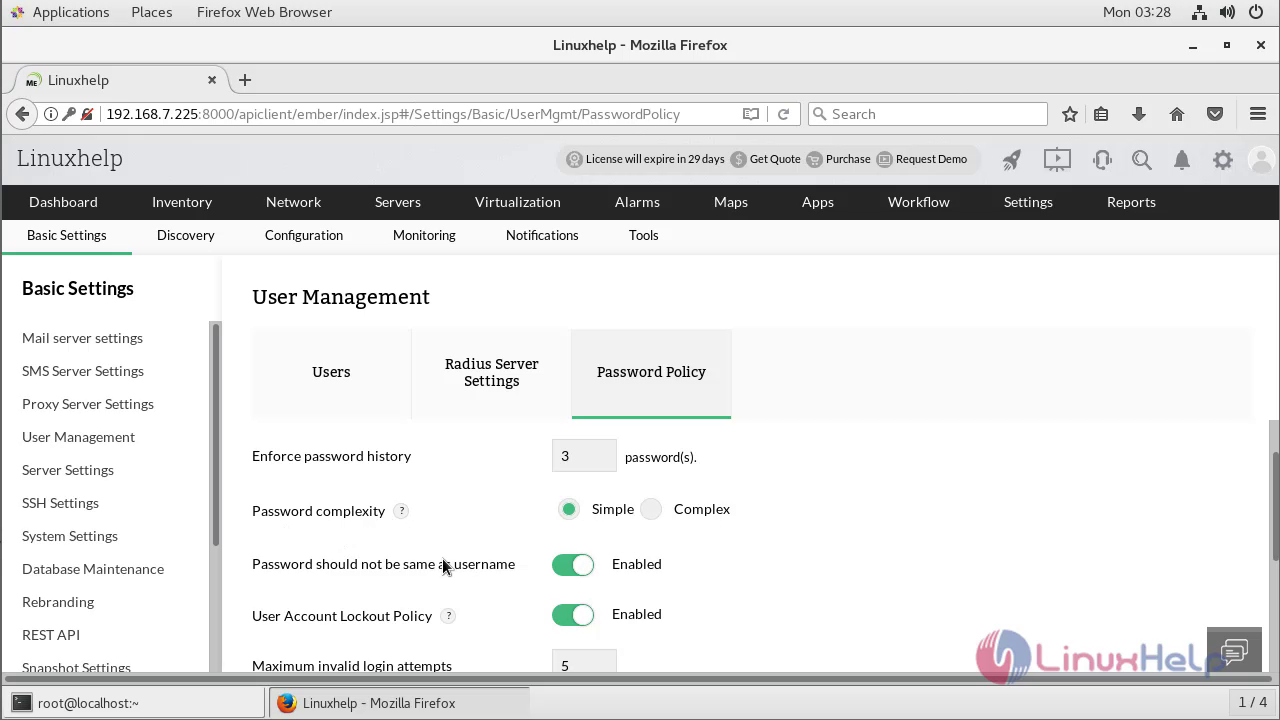The width and height of the screenshot is (1280, 720).
Task: Open the presentation screen icon in header
Action: click(x=1057, y=159)
